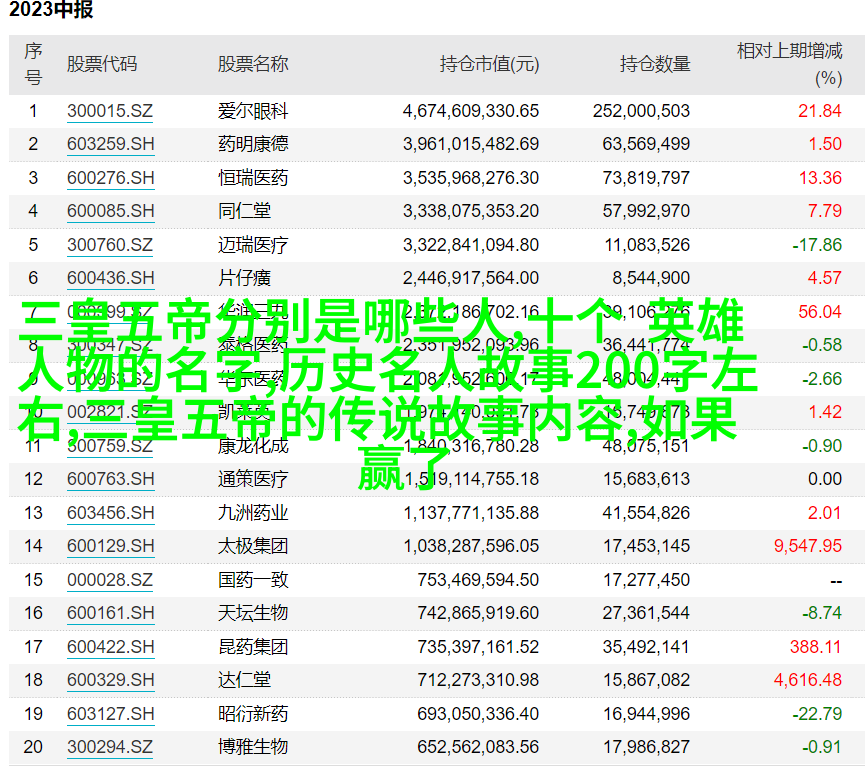Click stock code 600276.SH

[x=110, y=179]
